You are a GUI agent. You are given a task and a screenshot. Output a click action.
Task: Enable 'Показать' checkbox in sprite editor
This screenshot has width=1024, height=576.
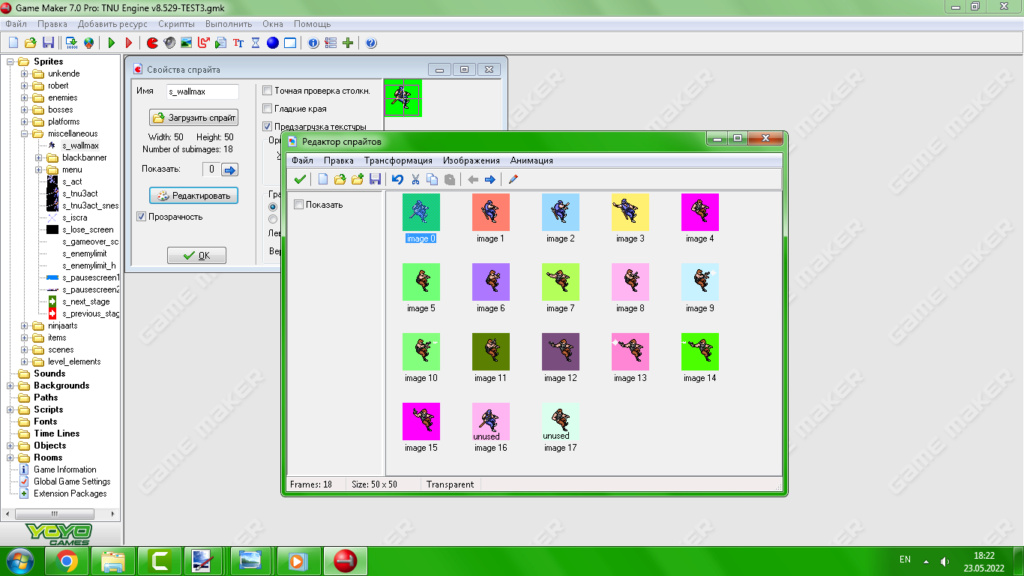click(298, 204)
